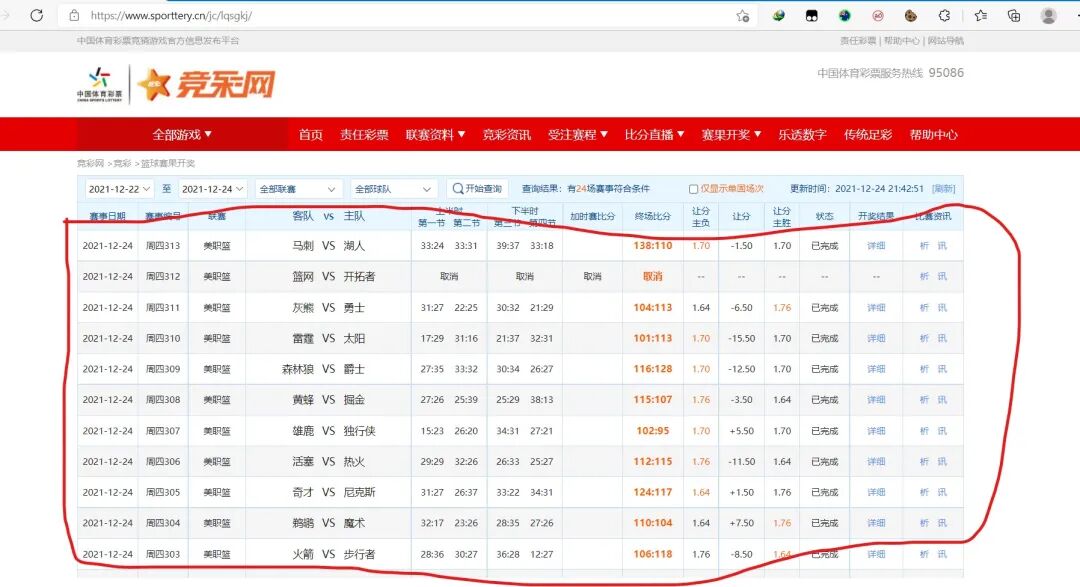Open 责任彩票 in the red navigation bar
The image size is (1080, 587).
[x=364, y=134]
